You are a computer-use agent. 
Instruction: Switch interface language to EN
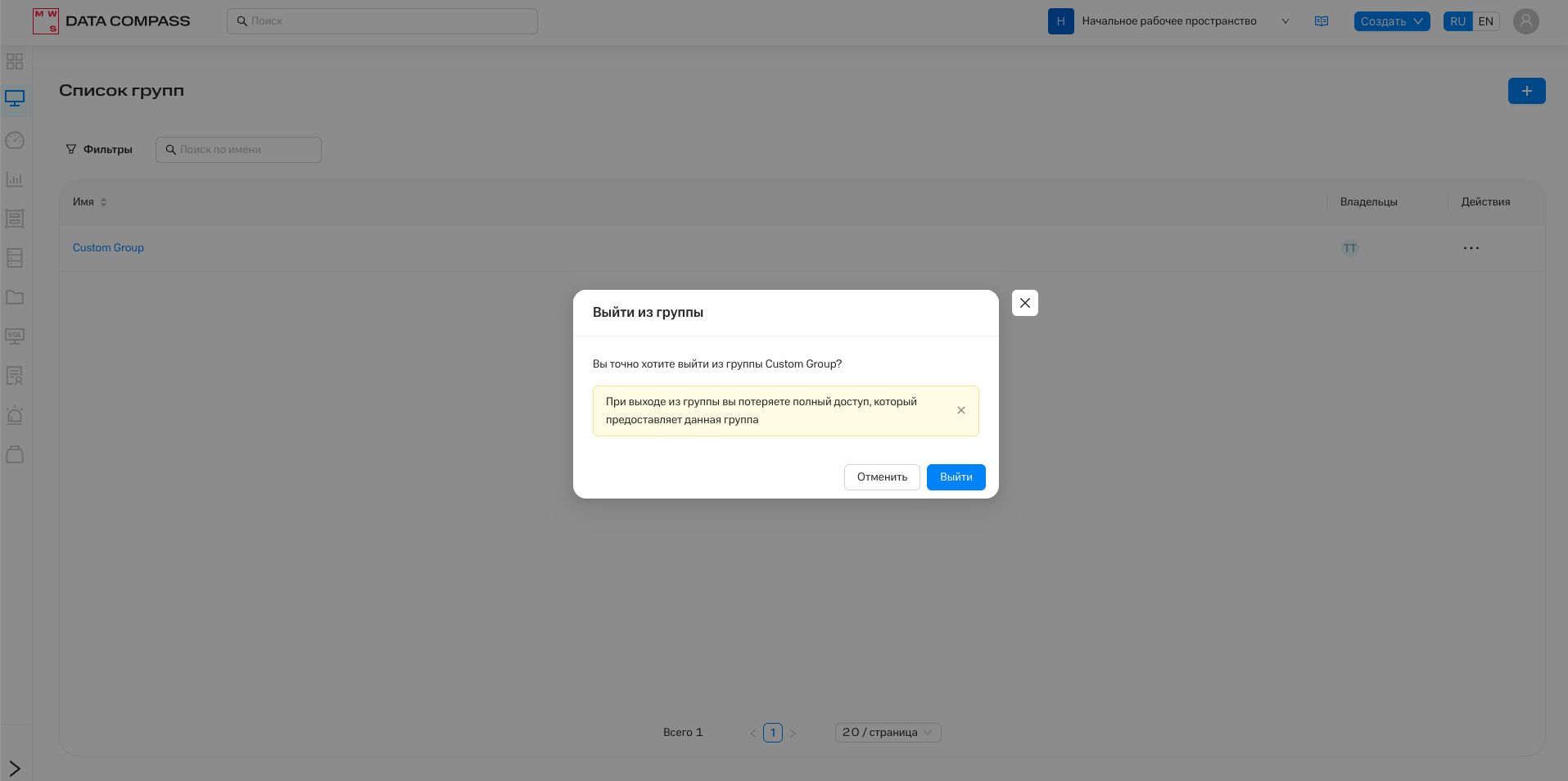point(1485,21)
